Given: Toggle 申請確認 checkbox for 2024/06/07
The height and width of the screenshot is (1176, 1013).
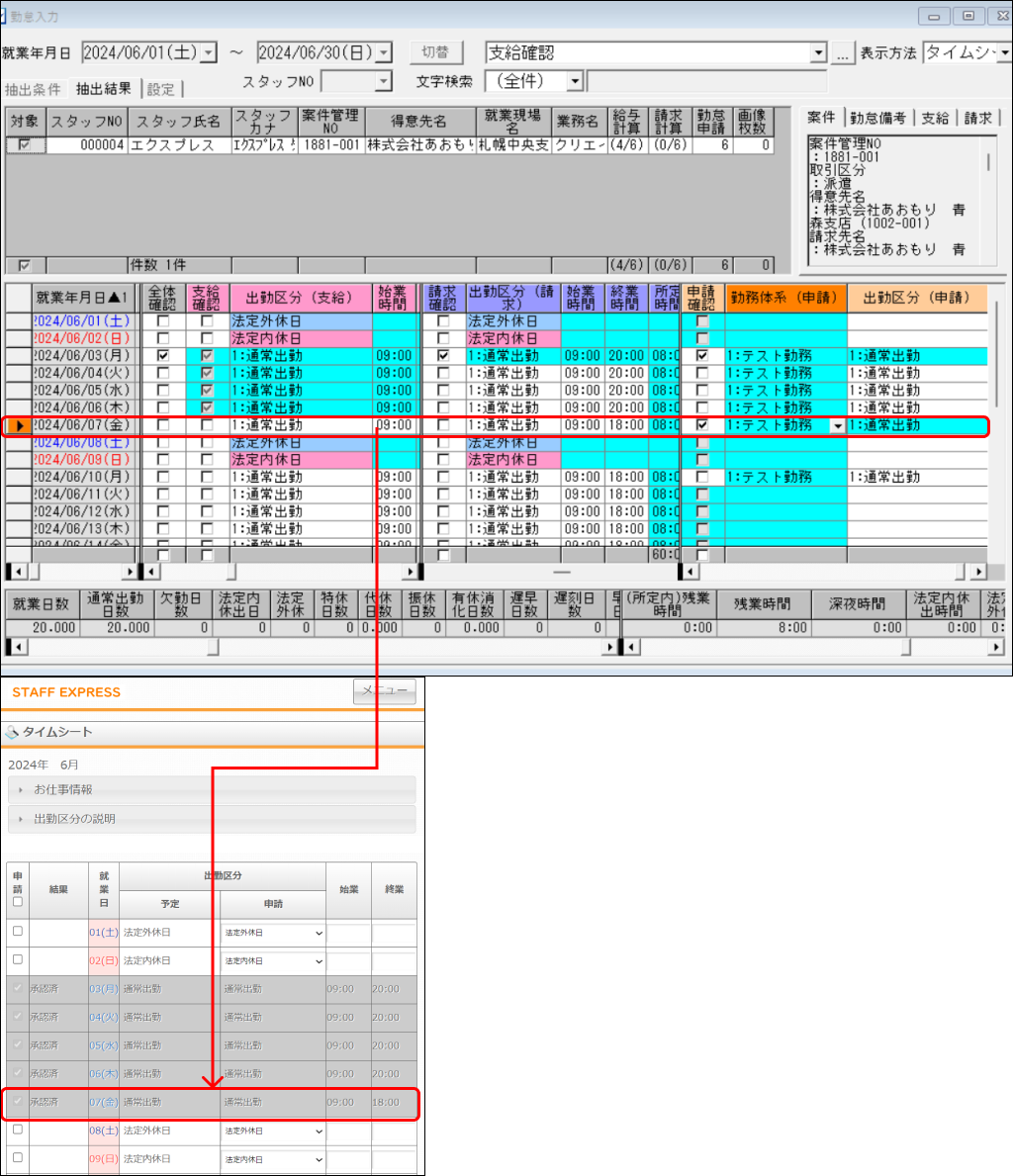Looking at the screenshot, I should pos(702,424).
